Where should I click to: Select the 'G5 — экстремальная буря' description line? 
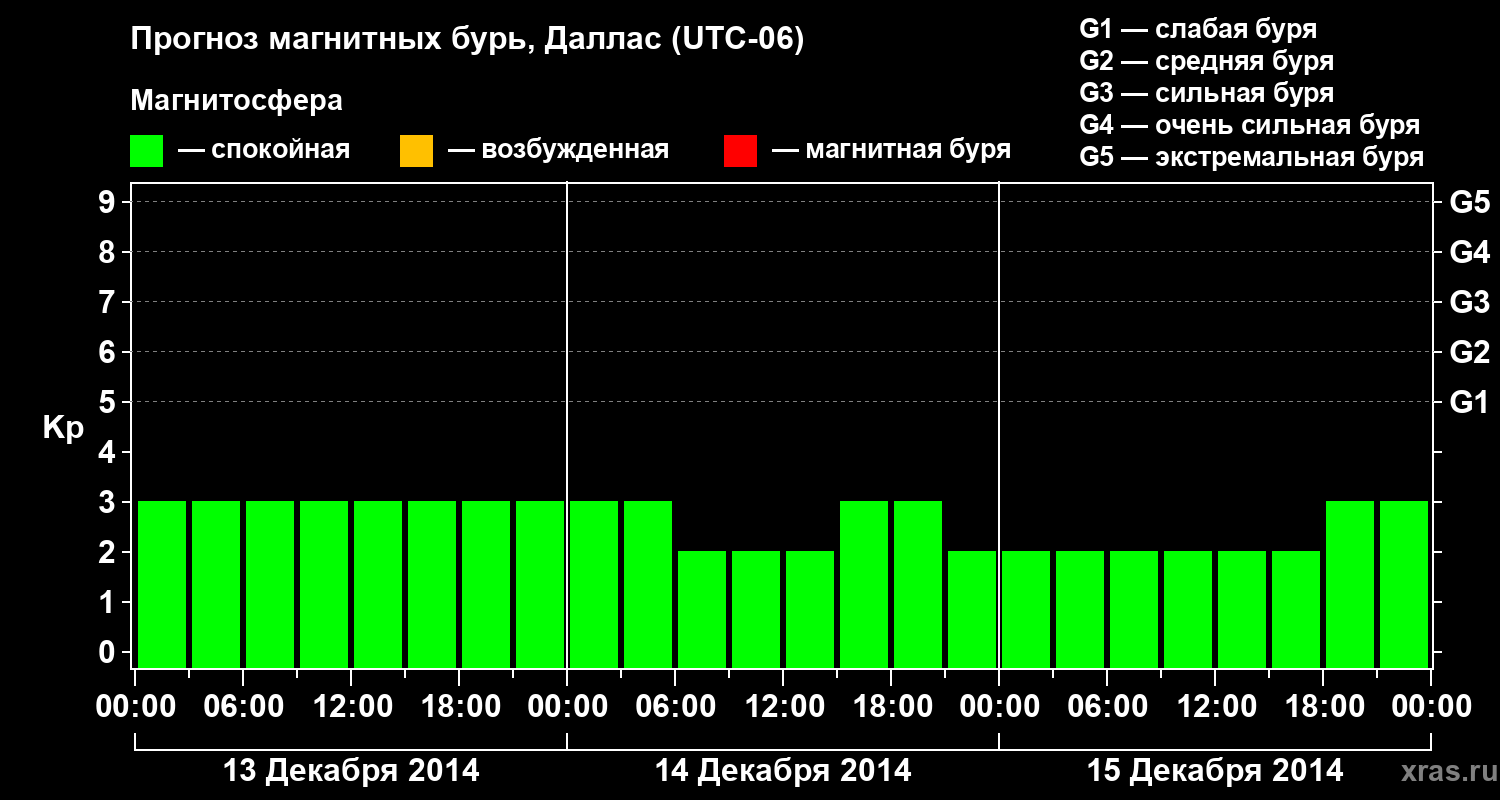pos(1252,157)
